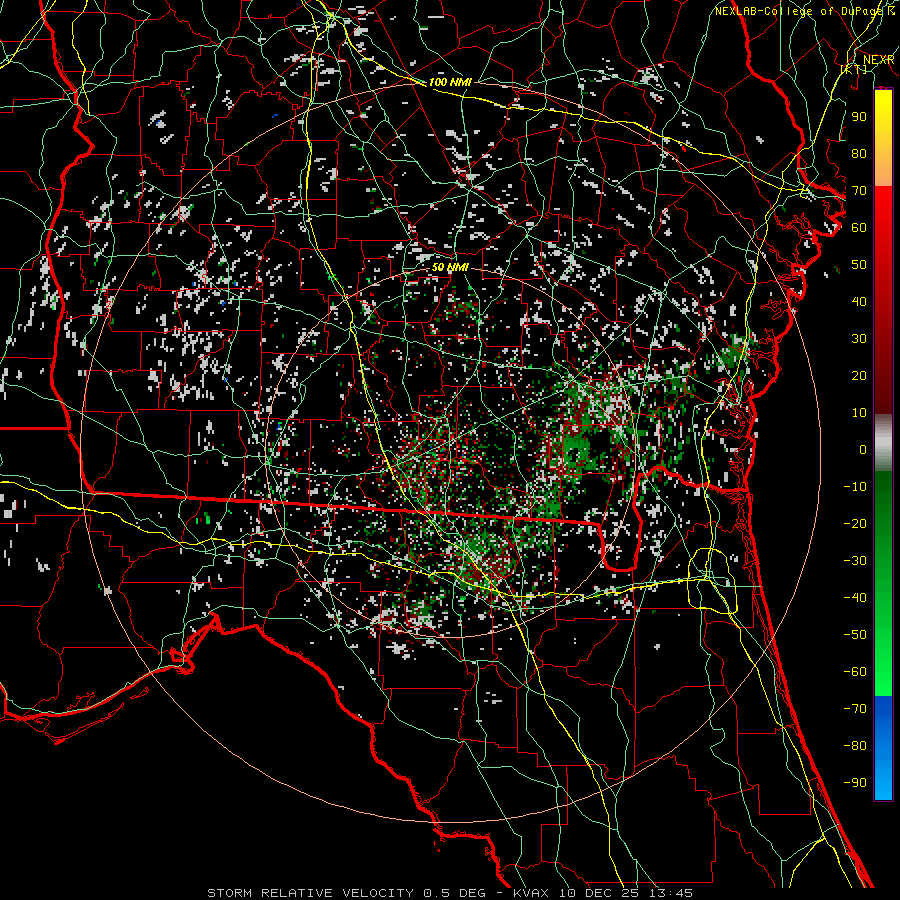Click the light blue bottom segment of color bar
Screen dimensions: 900x900
[x=883, y=781]
